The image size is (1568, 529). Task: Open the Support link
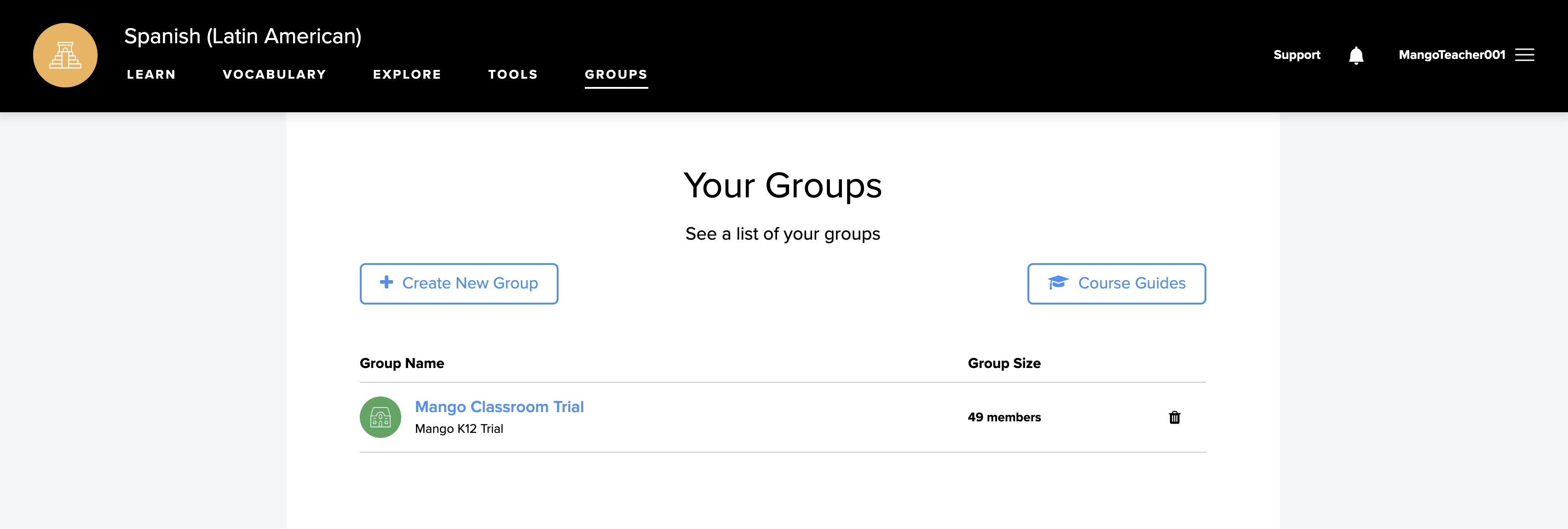click(1297, 55)
